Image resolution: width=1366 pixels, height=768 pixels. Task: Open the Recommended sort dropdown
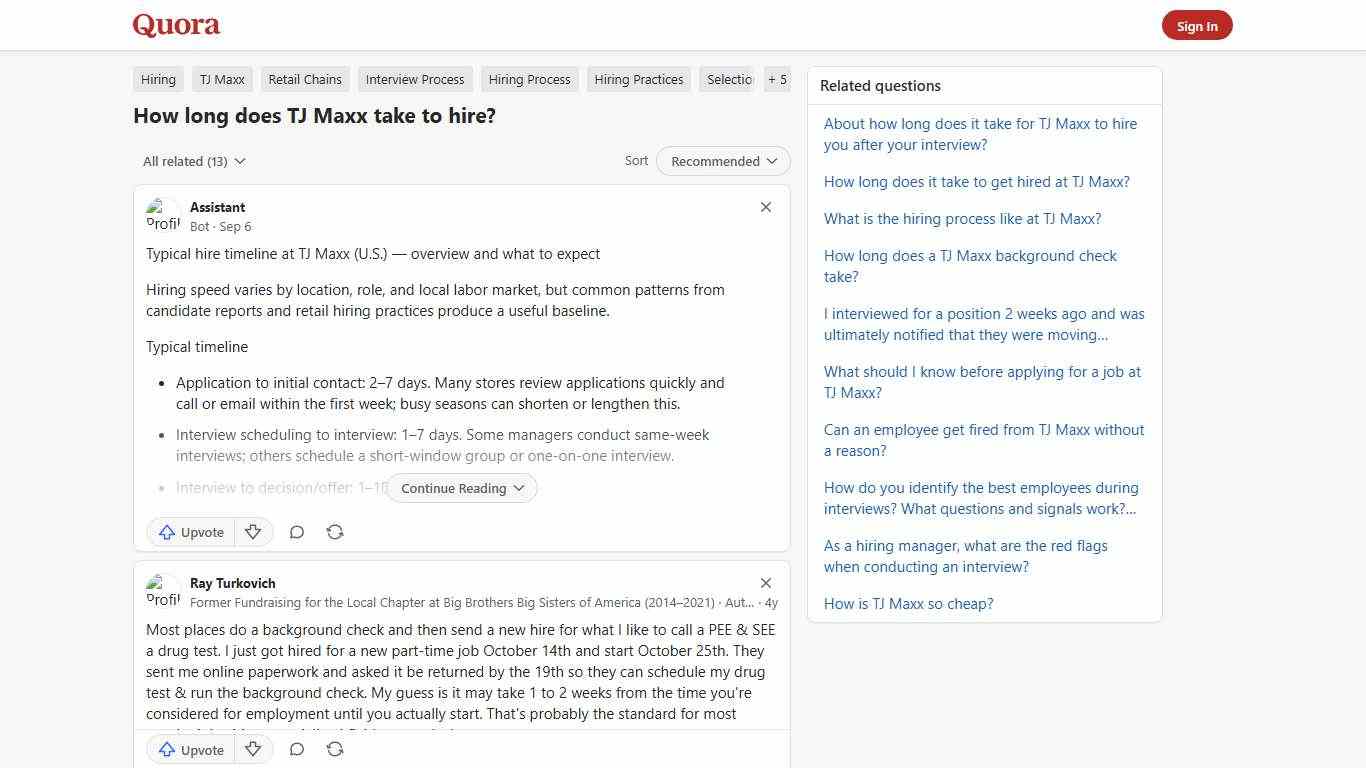coord(722,161)
